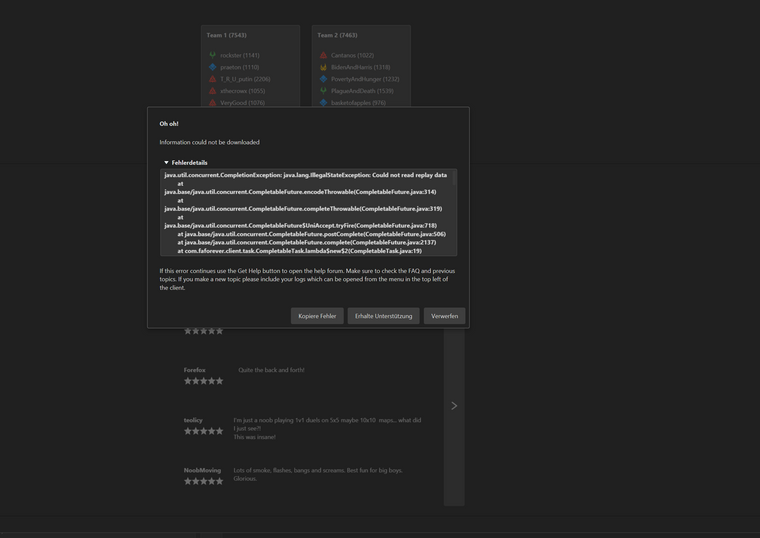Click player name rockster (1141)
This screenshot has height=538, width=760.
pos(240,55)
